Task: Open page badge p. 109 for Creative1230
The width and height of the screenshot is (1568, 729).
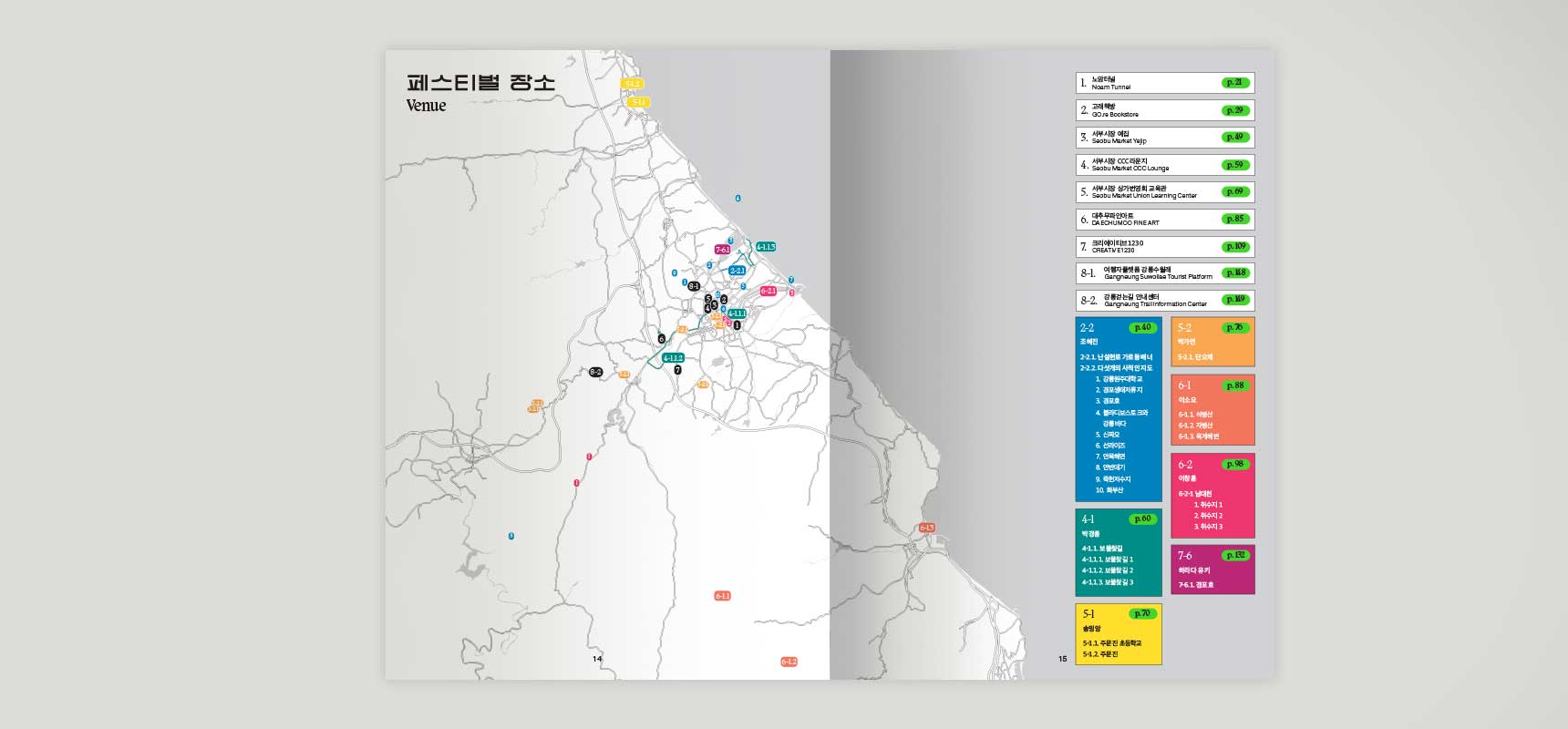Action: click(1235, 247)
